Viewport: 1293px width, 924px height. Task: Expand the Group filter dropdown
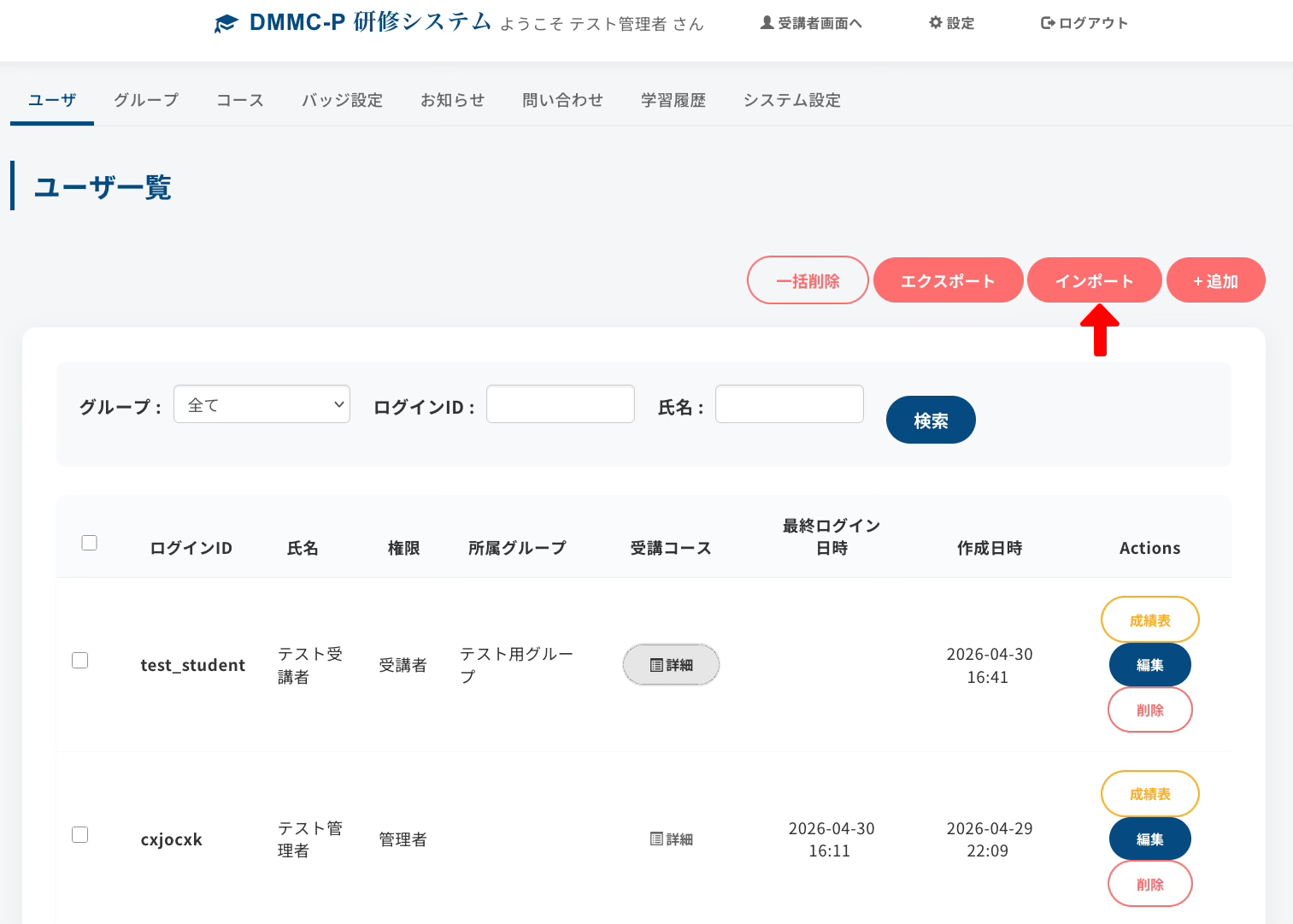coord(262,404)
